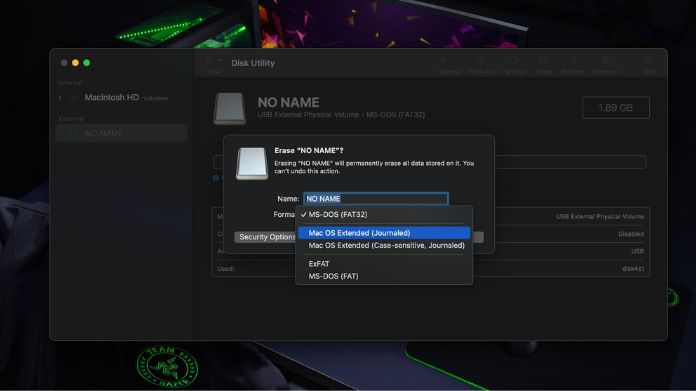Image resolution: width=696 pixels, height=391 pixels.
Task: Click the "USB" connection value in the table
Action: 637,251
